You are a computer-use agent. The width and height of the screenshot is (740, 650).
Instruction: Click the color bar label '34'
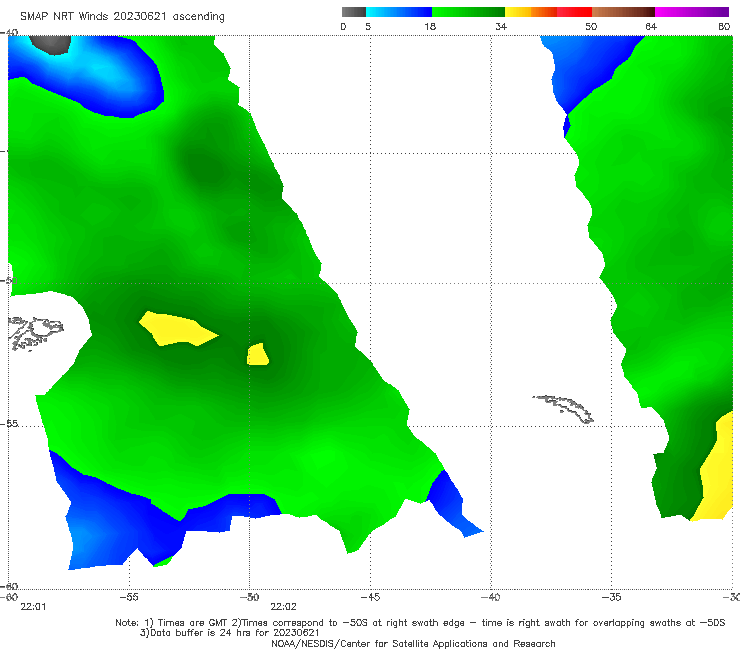pos(501,26)
